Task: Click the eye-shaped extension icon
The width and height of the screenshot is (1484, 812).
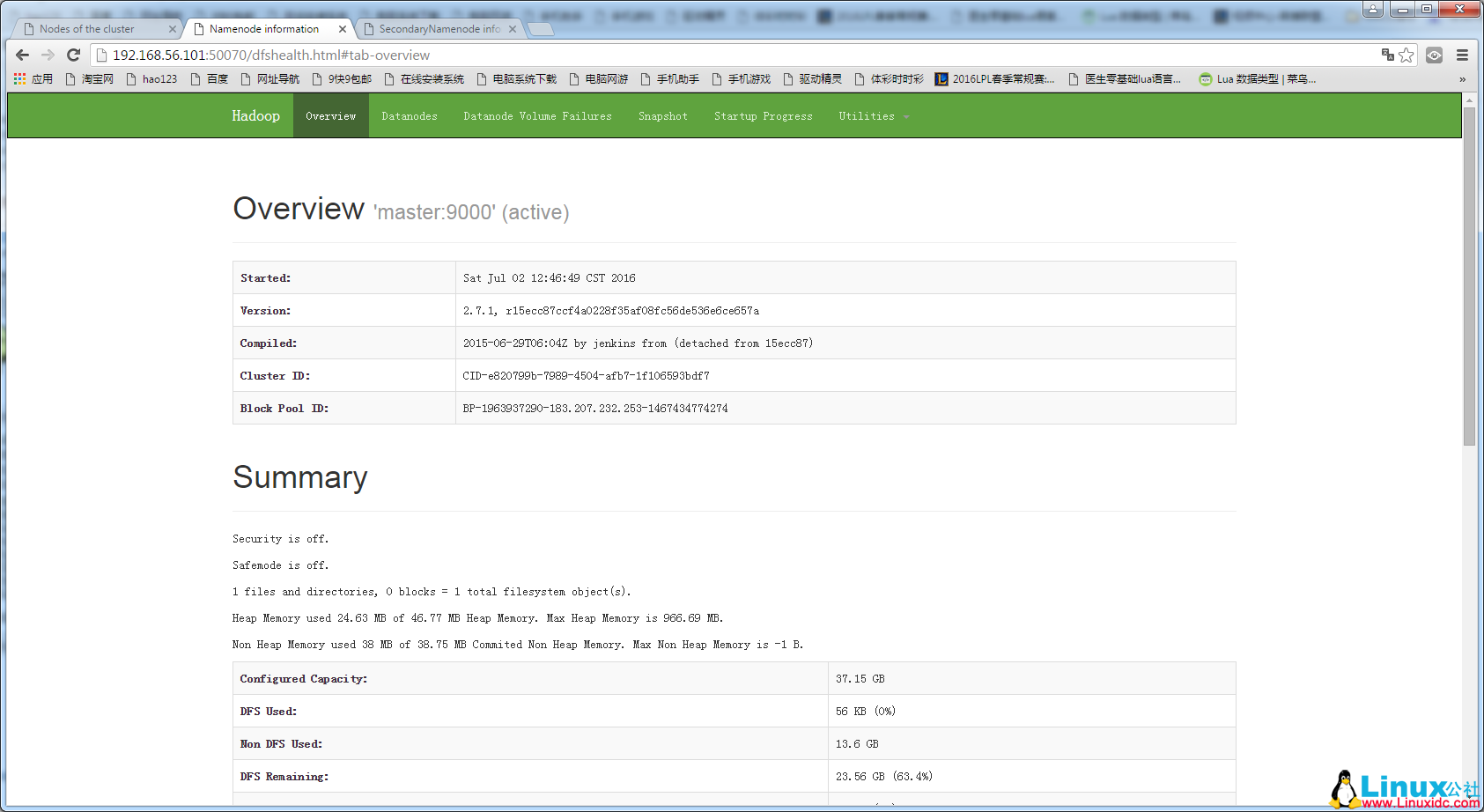Action: click(1434, 55)
